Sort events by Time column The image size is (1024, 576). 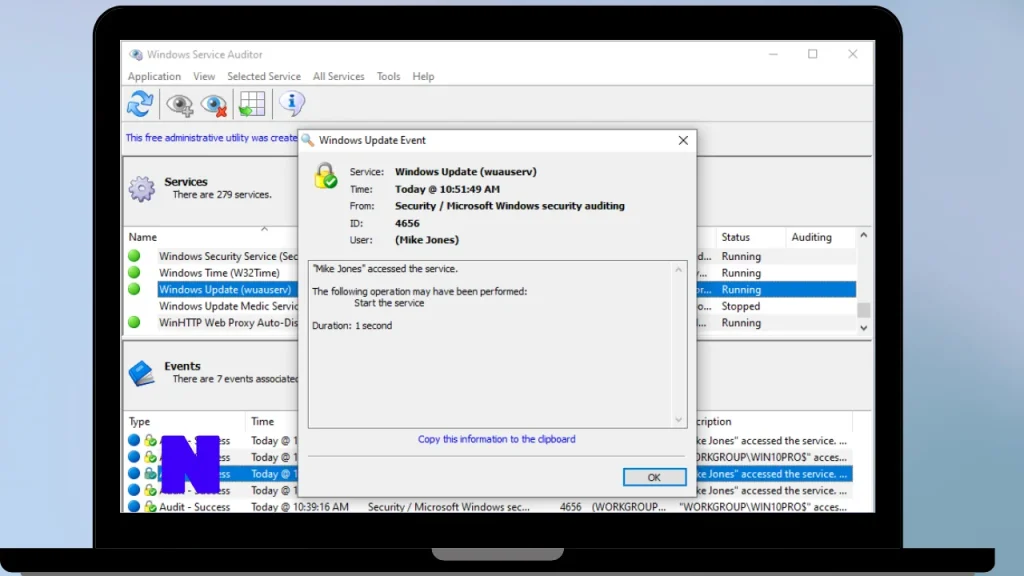click(263, 422)
